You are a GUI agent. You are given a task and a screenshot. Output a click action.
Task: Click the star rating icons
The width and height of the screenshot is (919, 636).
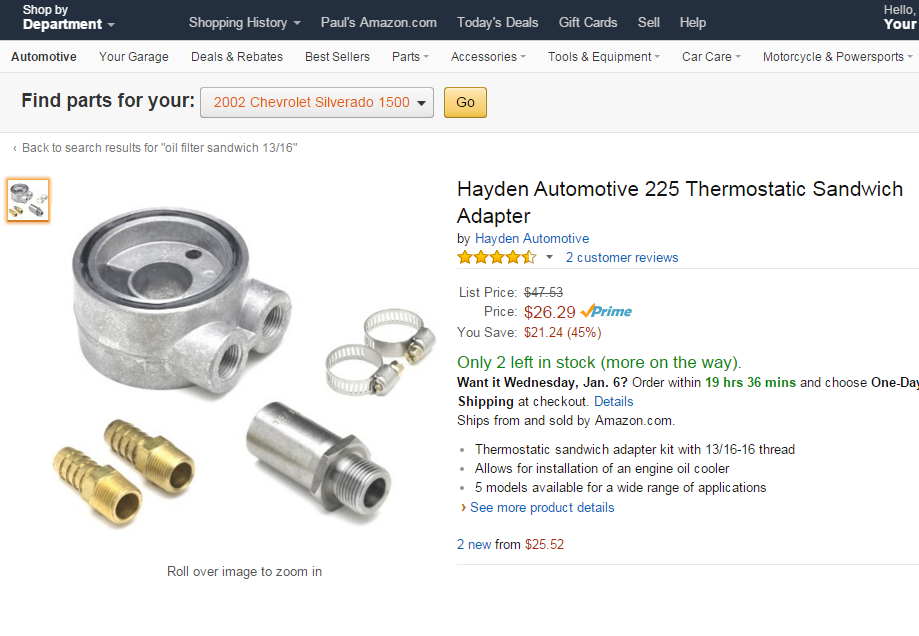496,258
